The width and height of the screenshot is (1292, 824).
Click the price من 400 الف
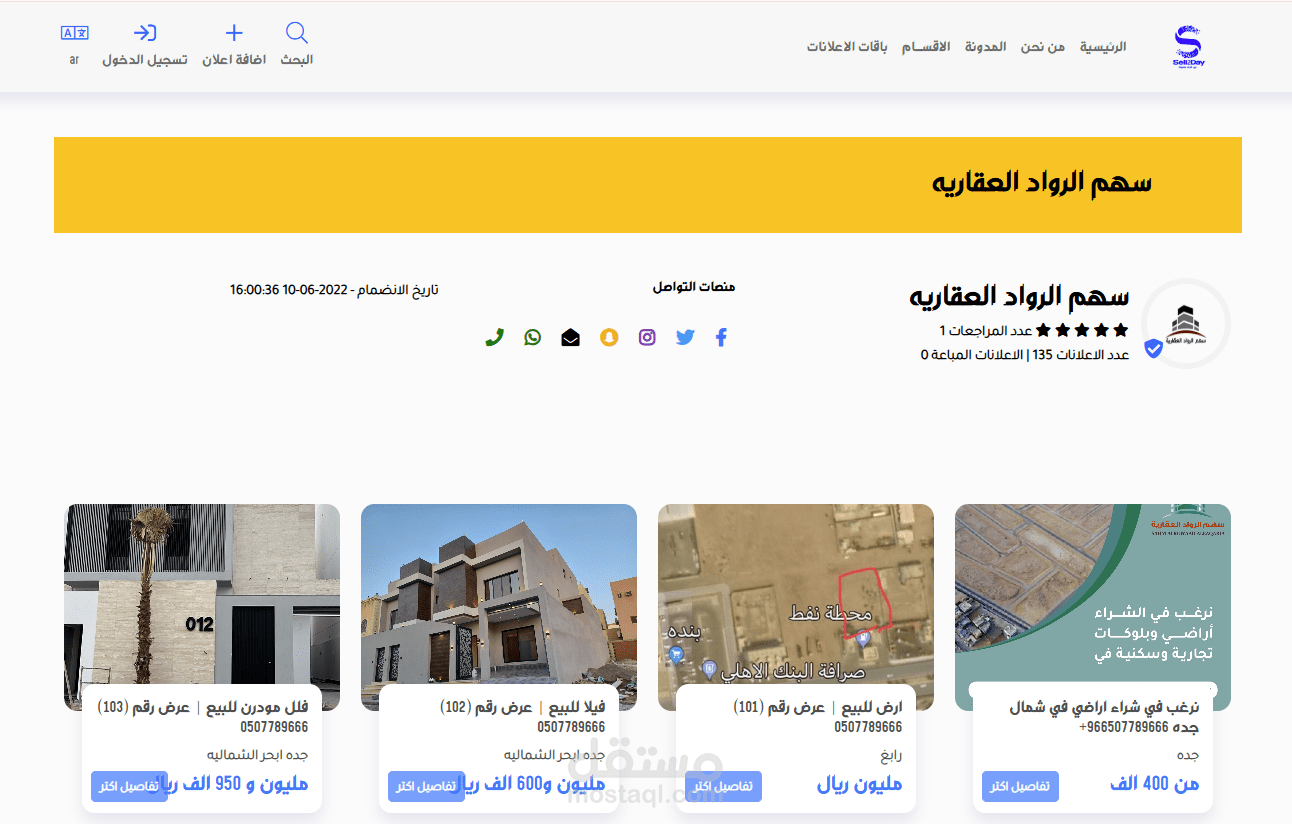click(x=1154, y=784)
